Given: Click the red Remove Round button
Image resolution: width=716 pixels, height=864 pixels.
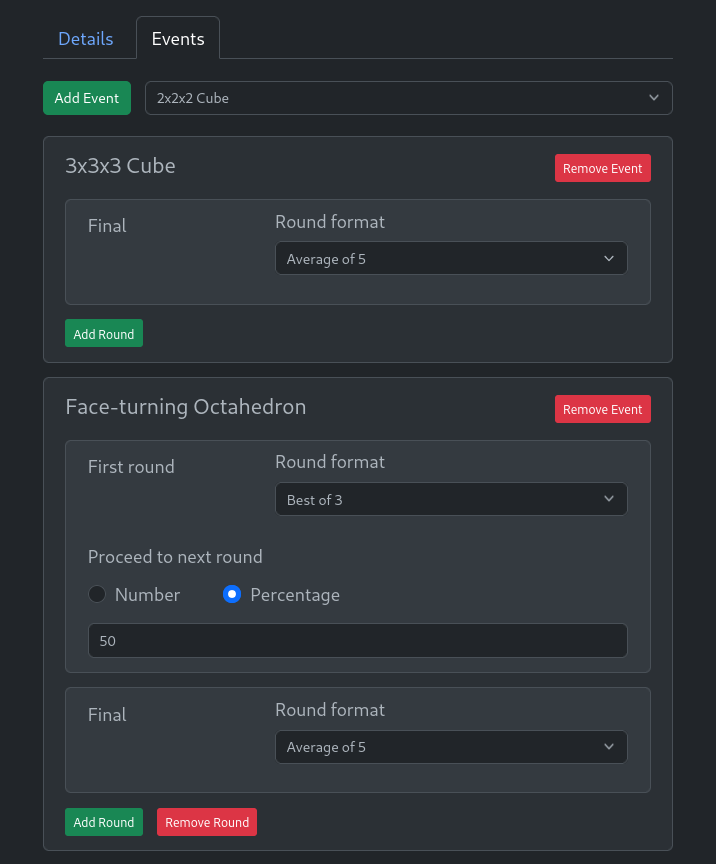Looking at the screenshot, I should [x=207, y=822].
